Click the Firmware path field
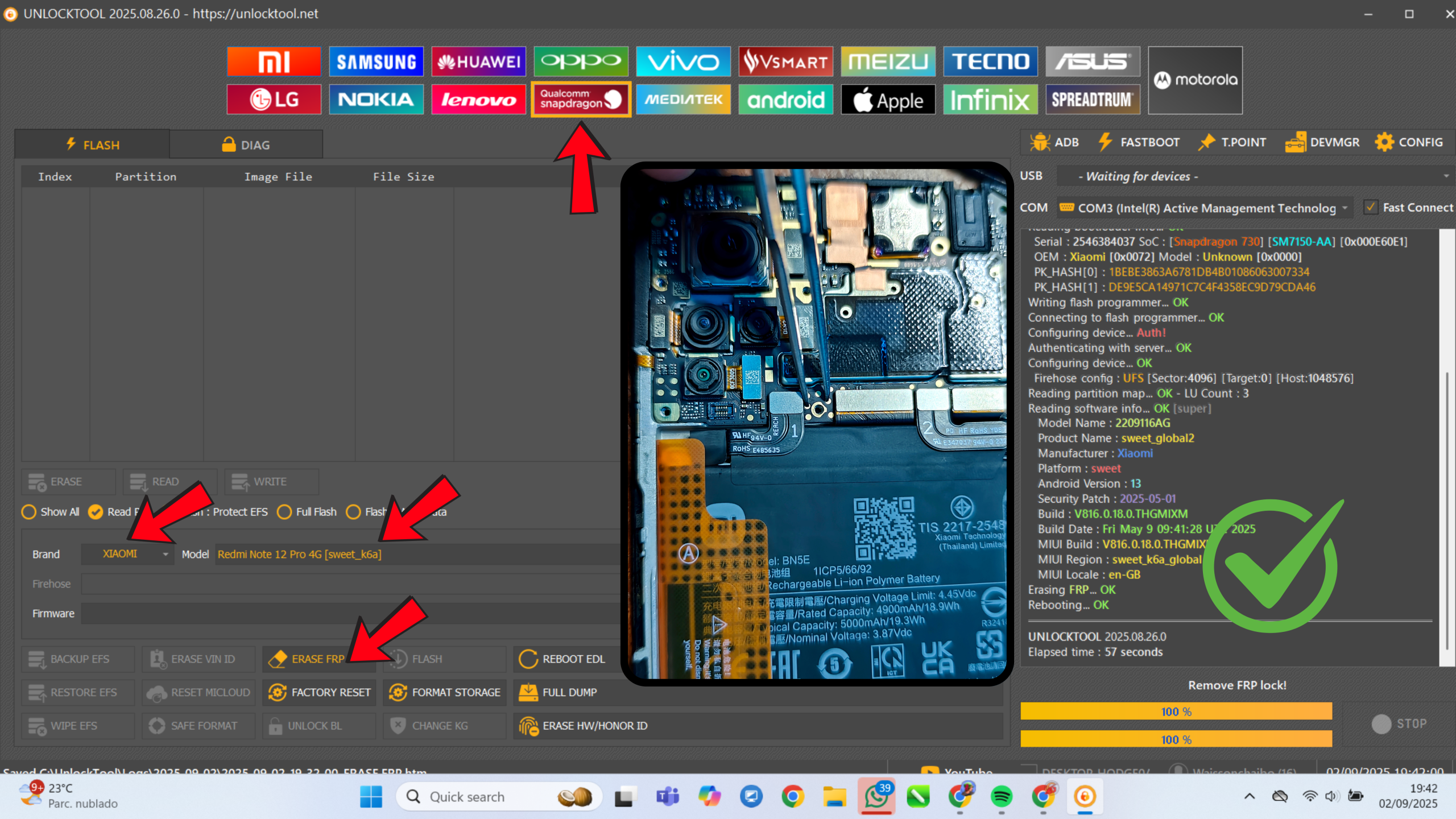Screen dimensions: 1456x819 coord(351,614)
